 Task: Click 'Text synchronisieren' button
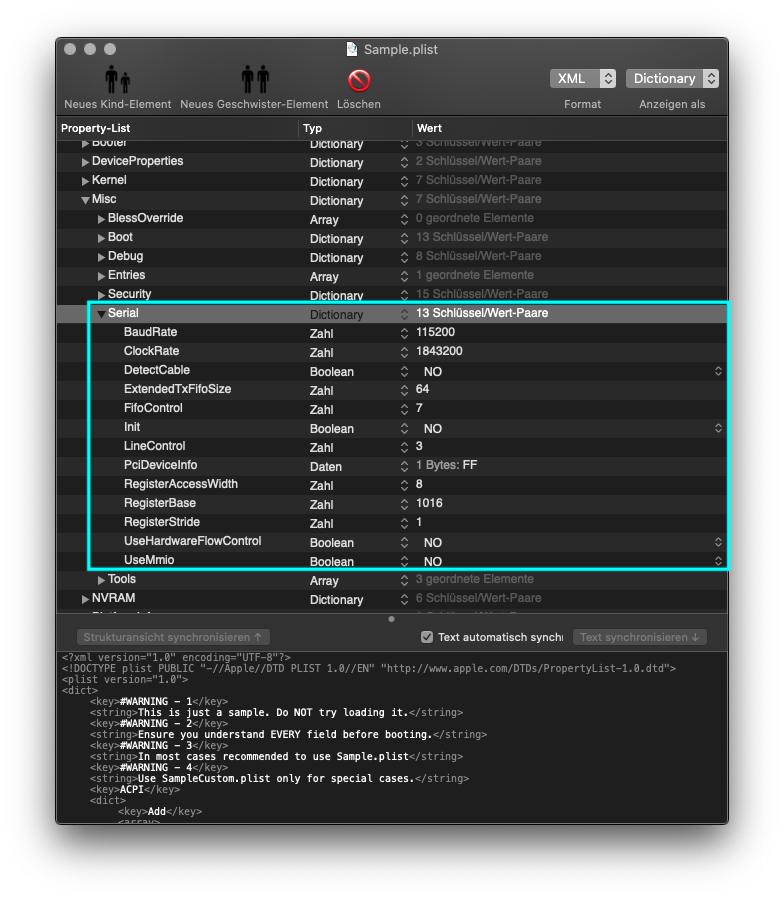coord(640,637)
